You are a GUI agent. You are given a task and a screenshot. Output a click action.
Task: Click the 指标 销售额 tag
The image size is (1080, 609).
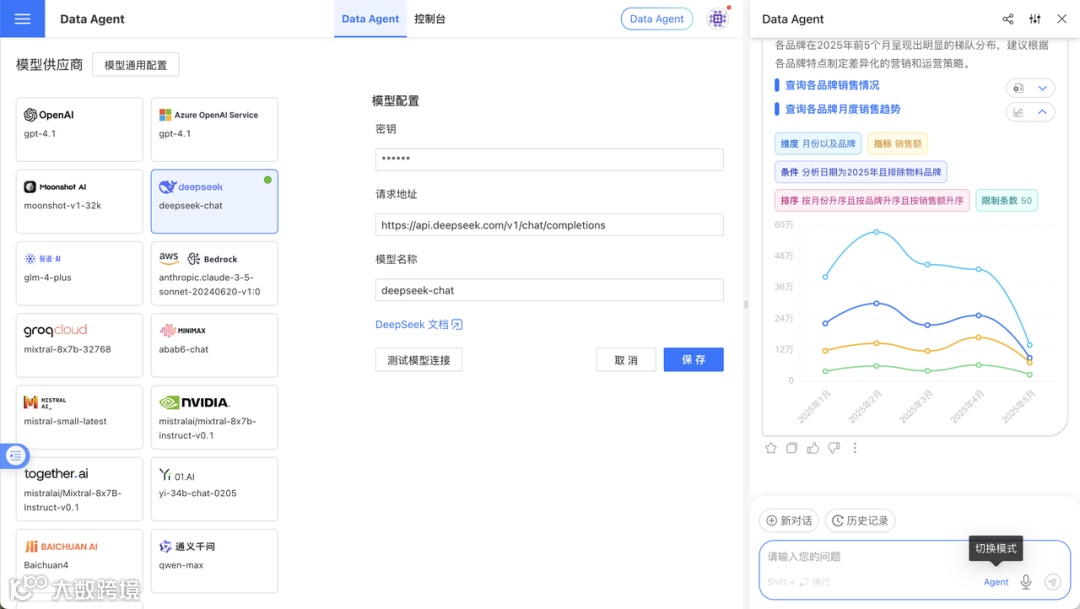point(897,143)
